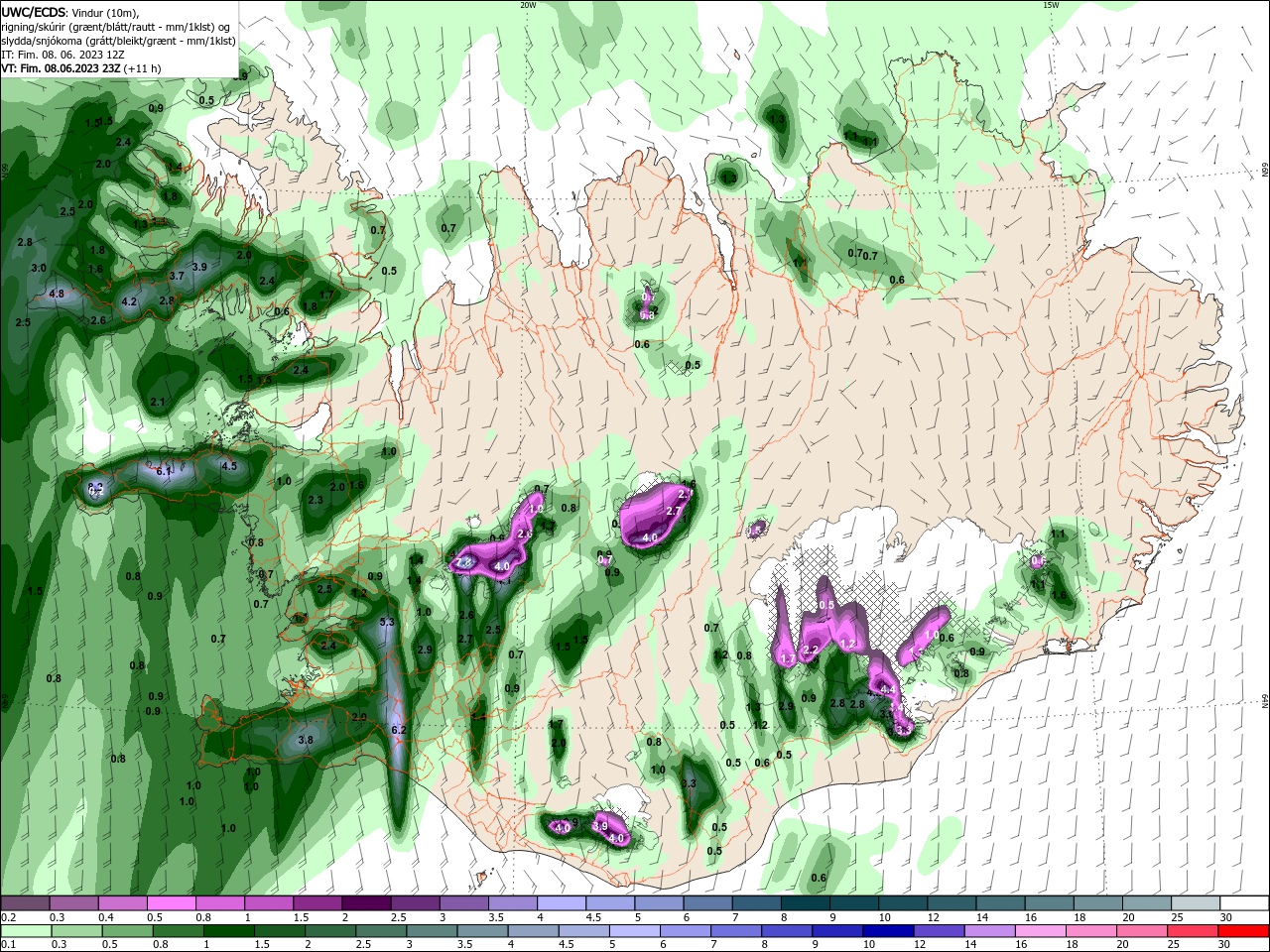
Task: Click the '20W' longitude label
Action: 528,5
